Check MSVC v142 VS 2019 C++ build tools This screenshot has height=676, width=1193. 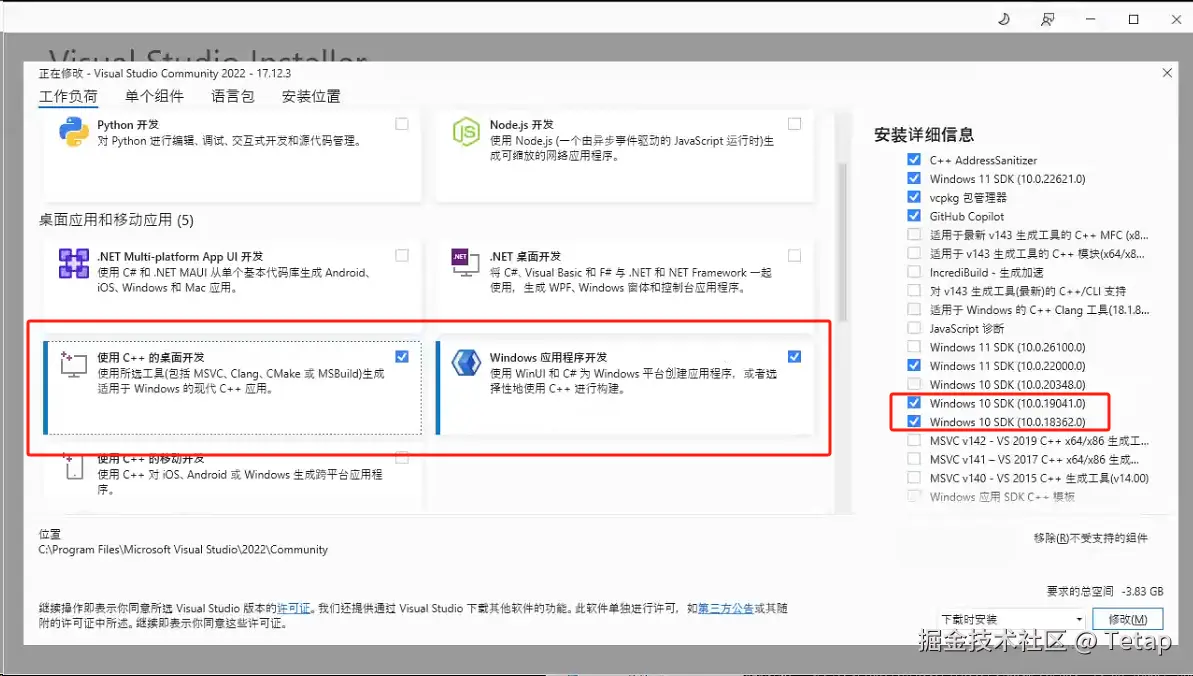[x=914, y=440]
